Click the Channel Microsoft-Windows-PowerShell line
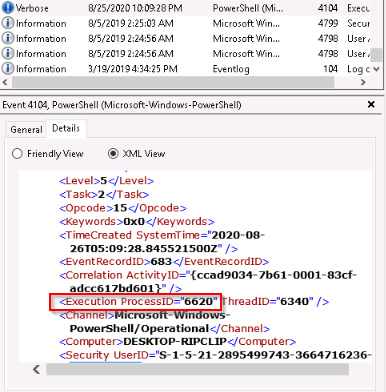 click(x=164, y=322)
